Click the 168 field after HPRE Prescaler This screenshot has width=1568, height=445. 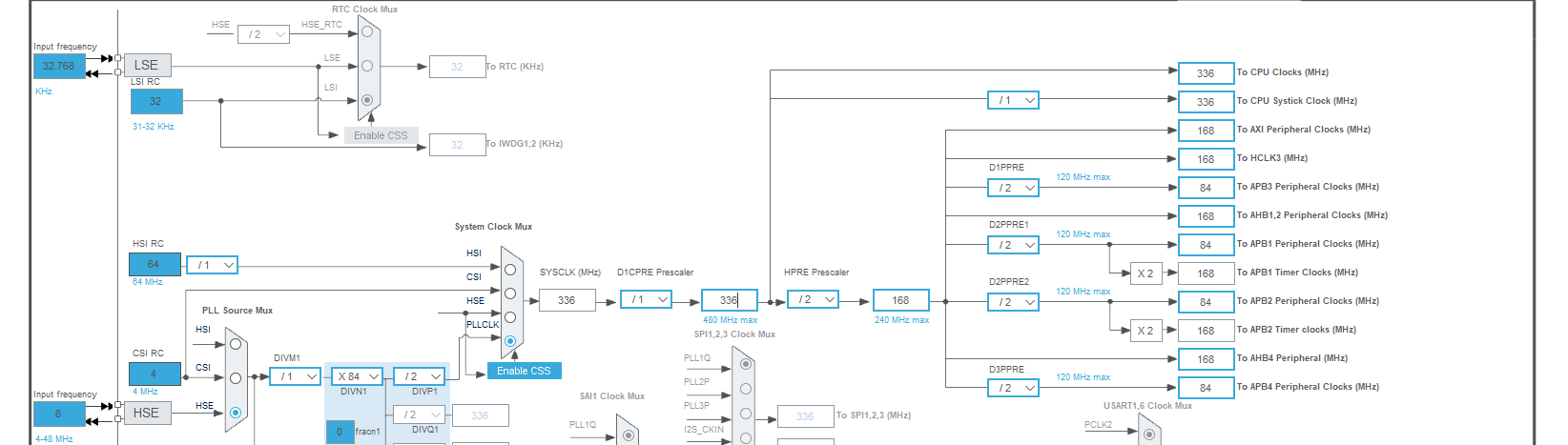(x=901, y=300)
